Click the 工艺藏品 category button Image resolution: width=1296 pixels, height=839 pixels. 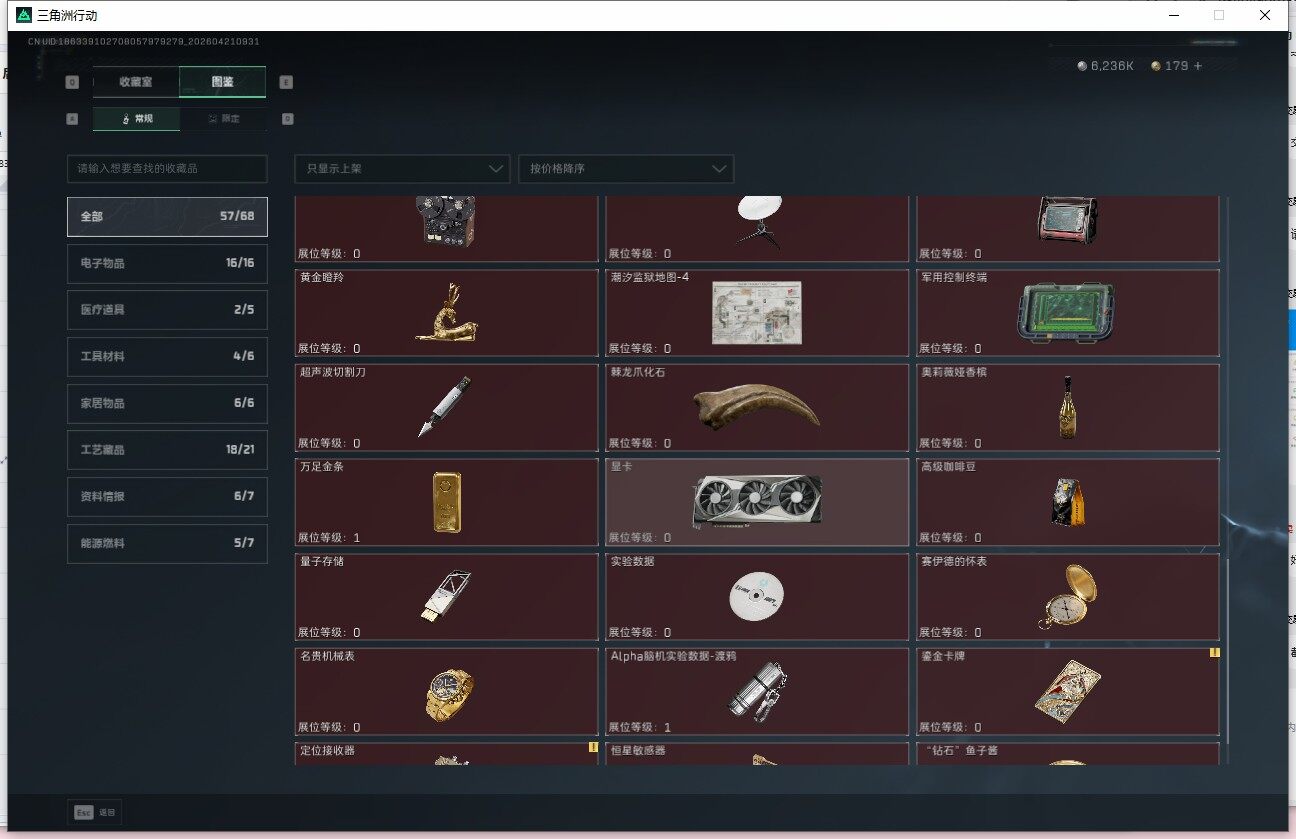167,450
